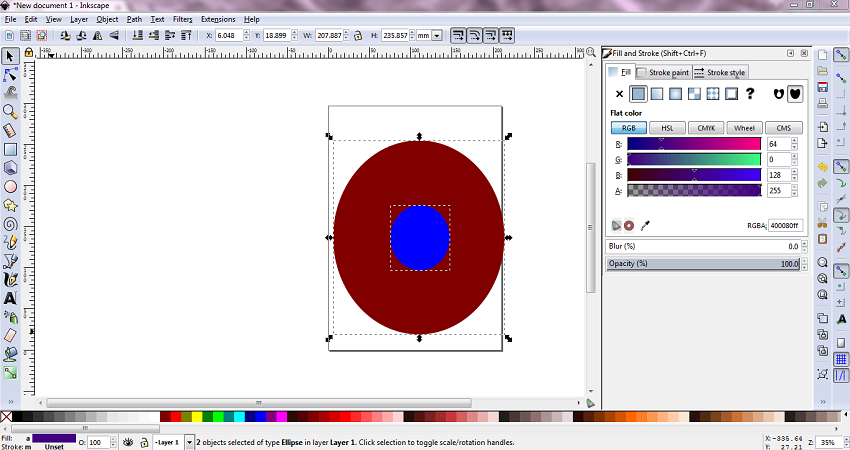Expand the toolbox overflow chevron
This screenshot has height=450, width=850.
pos(10,402)
